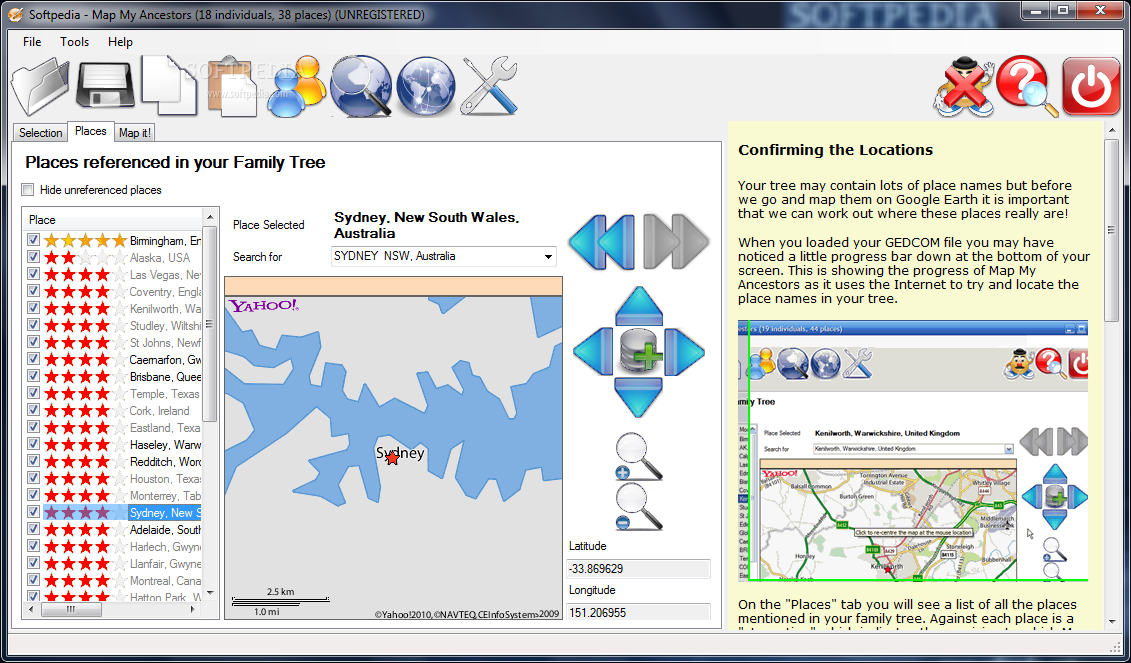The width and height of the screenshot is (1131, 663).
Task: Zoom out with the minus magnifier
Action: pos(638,508)
